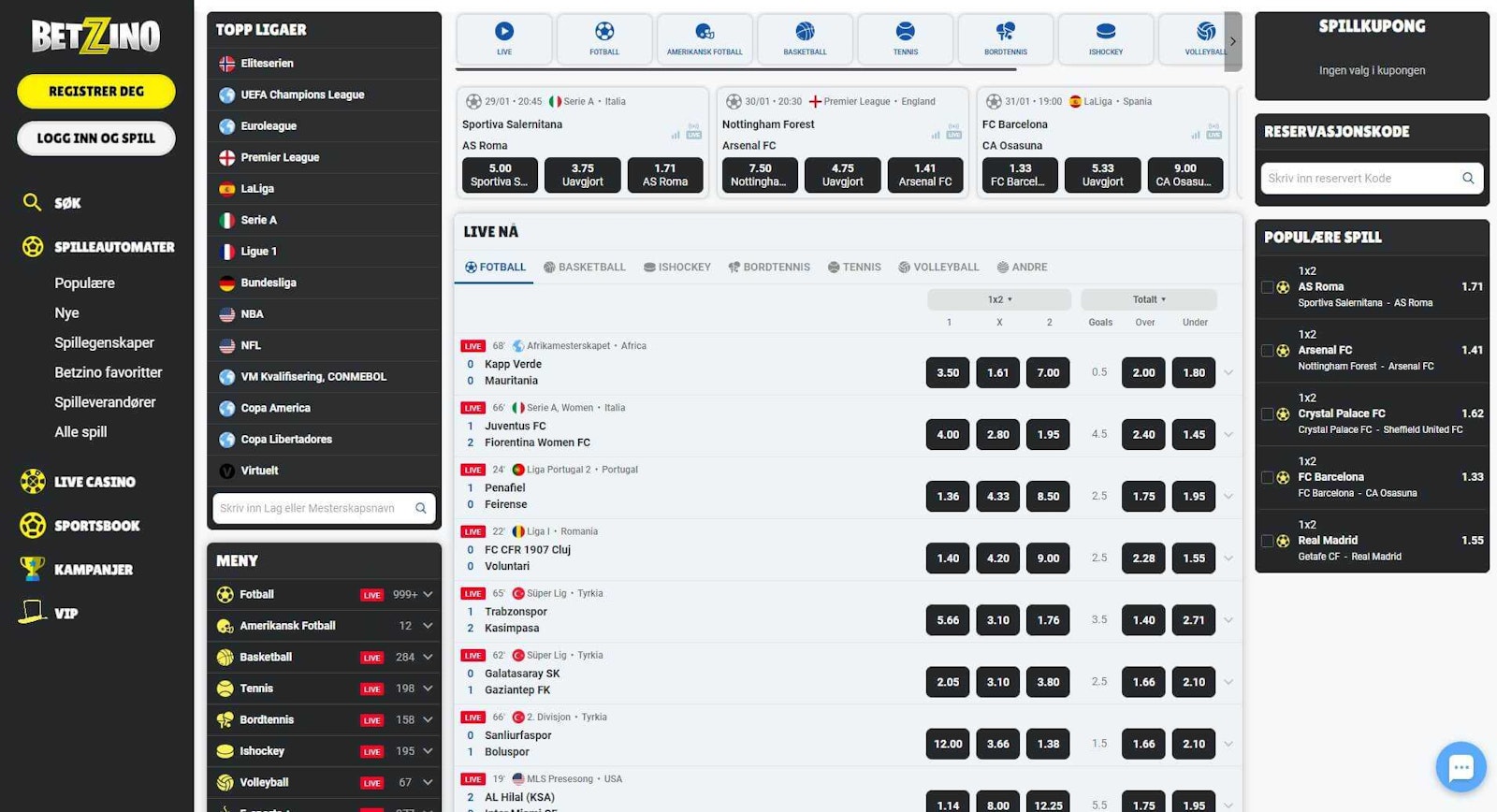Expand Basketball in the Meny list
This screenshot has height=812, width=1497.
[x=428, y=657]
